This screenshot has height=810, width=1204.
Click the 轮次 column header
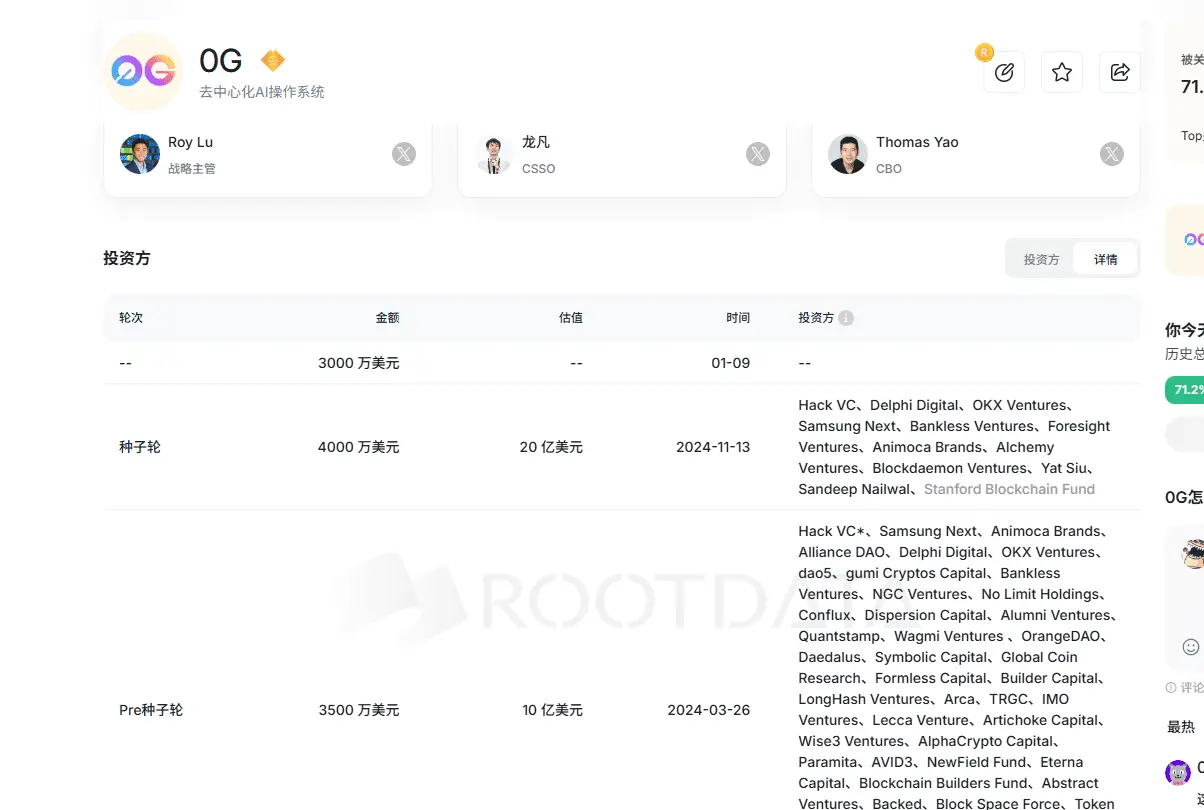tap(131, 318)
